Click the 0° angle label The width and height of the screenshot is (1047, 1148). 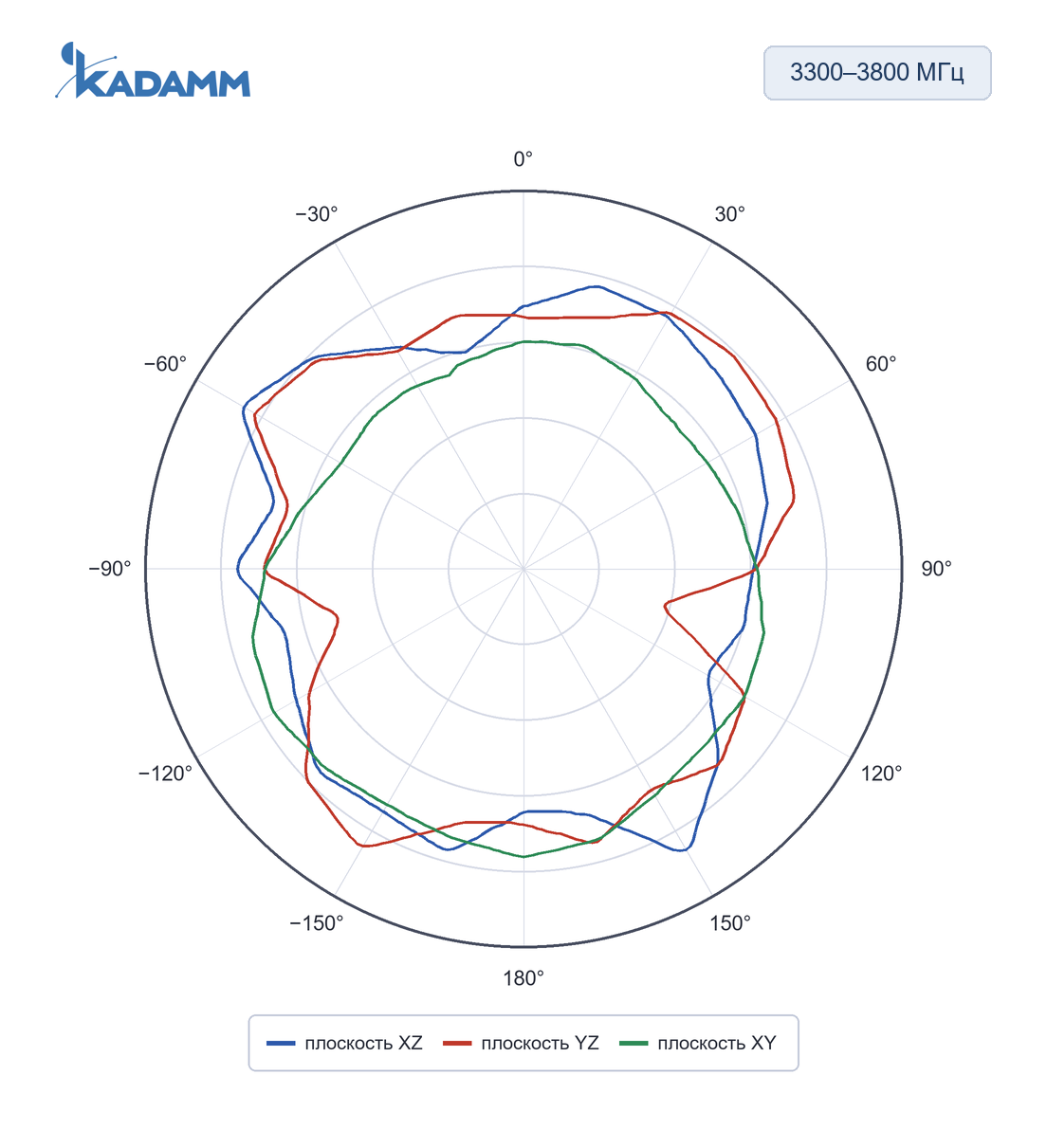click(x=523, y=159)
